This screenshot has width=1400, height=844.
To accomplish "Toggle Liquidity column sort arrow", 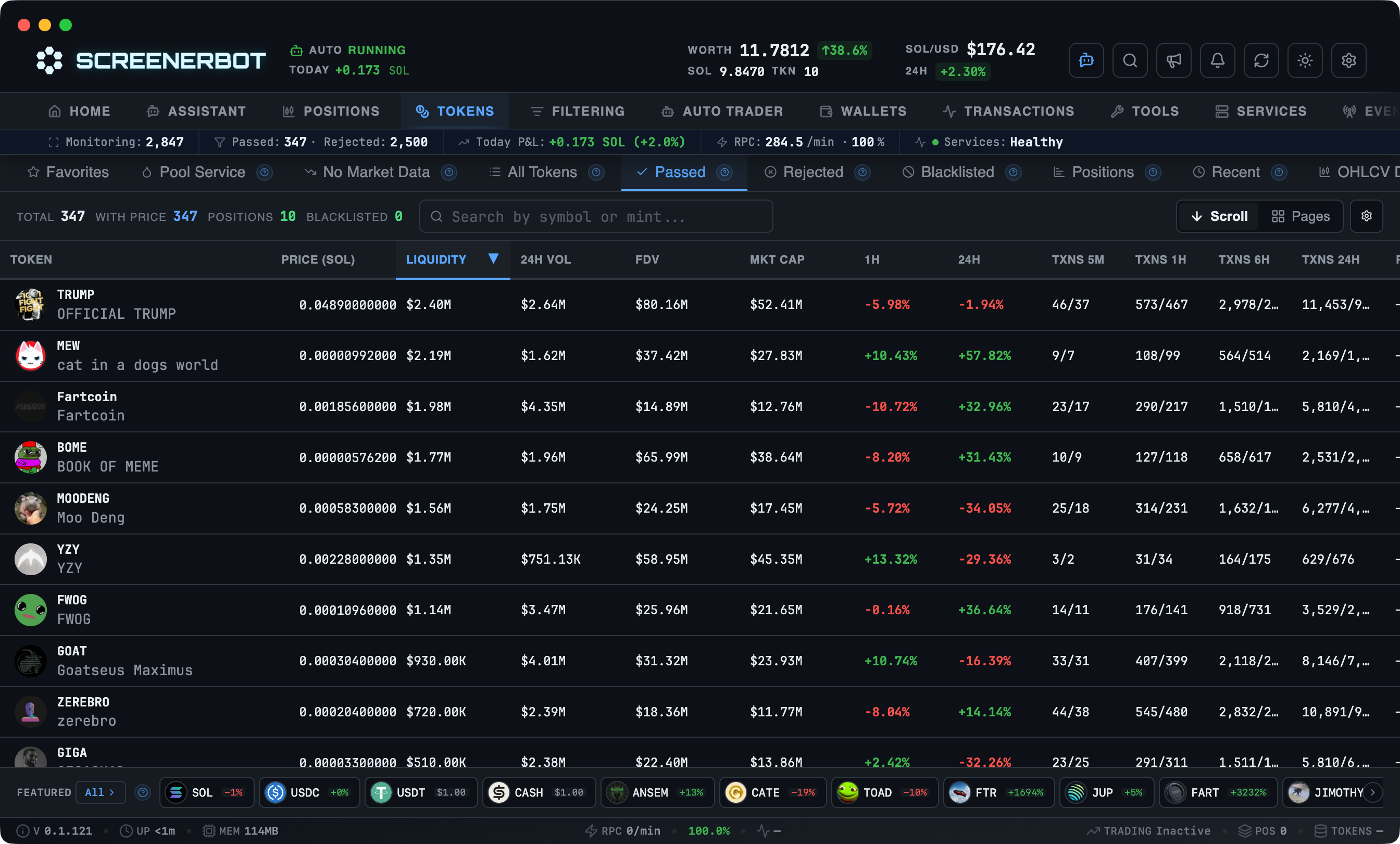I will click(493, 259).
